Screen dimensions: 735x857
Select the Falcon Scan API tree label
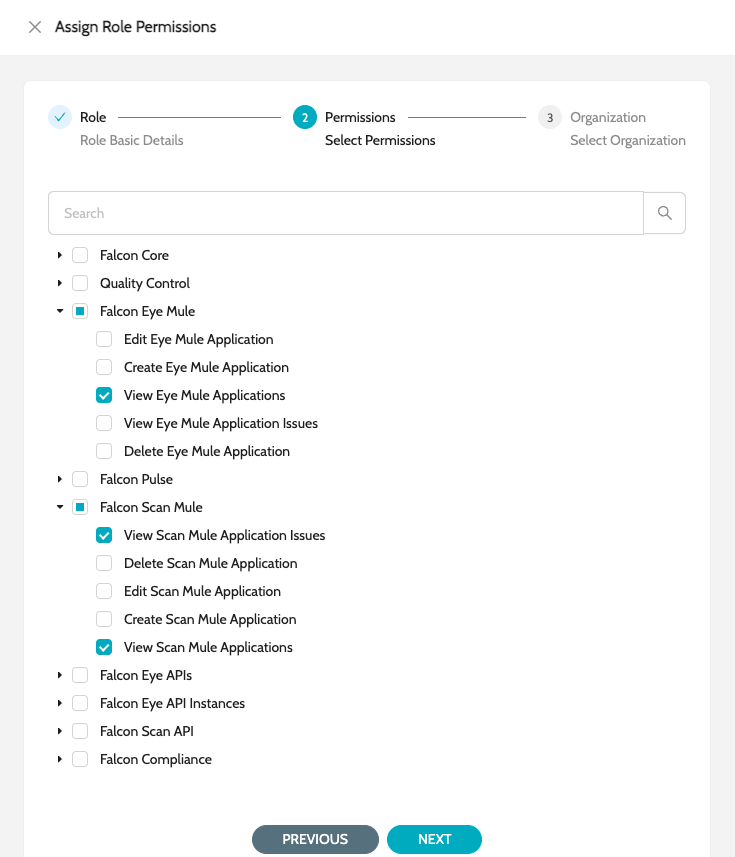(146, 731)
